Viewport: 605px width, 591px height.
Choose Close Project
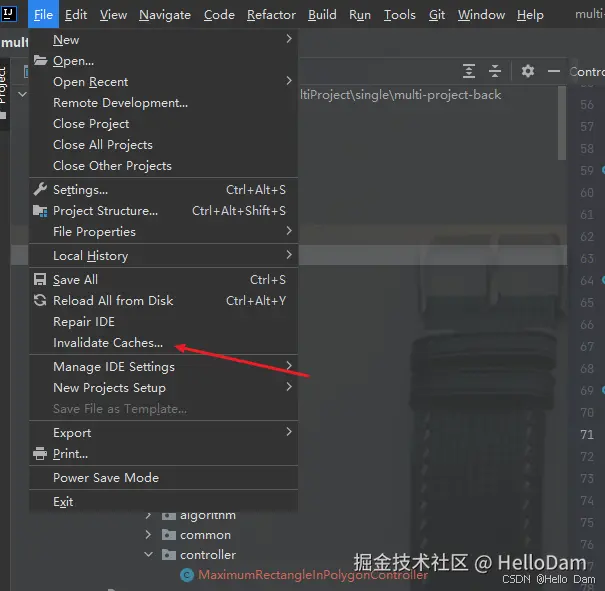pyautogui.click(x=163, y=123)
